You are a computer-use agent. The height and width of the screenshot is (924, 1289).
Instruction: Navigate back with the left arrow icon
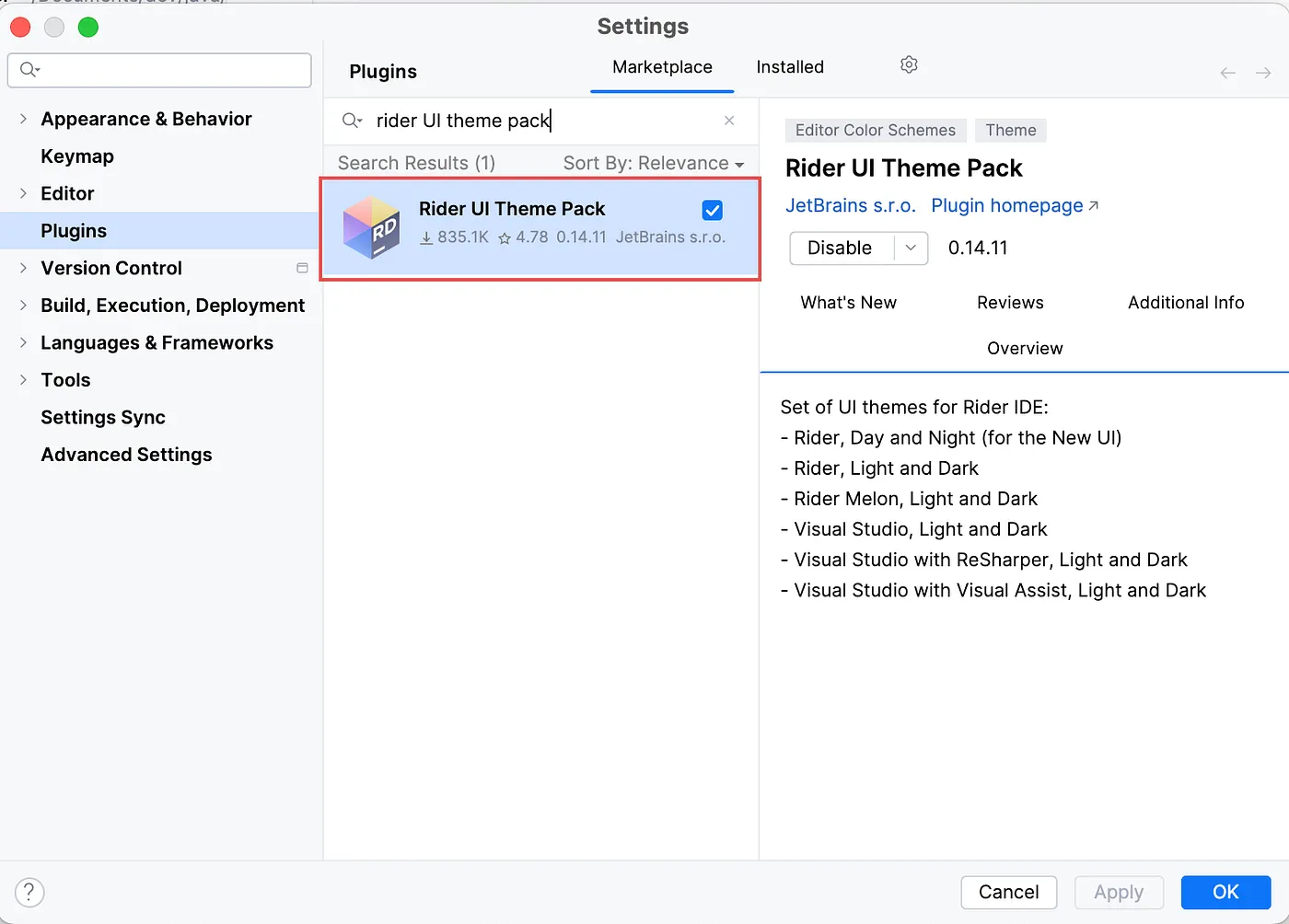click(x=1227, y=73)
